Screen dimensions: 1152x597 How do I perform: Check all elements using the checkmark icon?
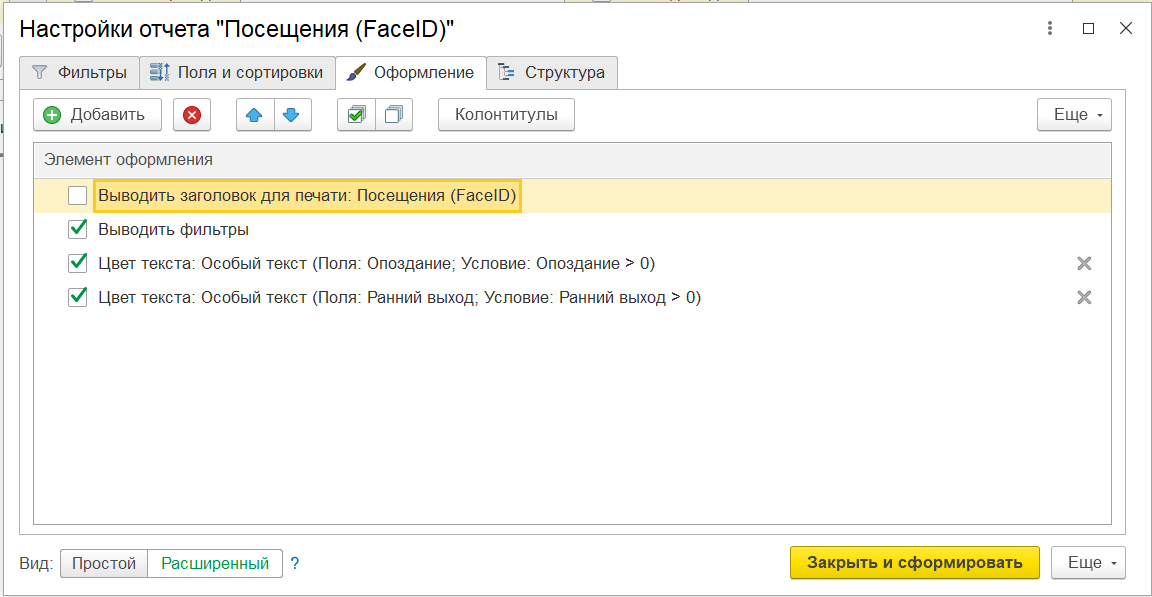click(356, 115)
